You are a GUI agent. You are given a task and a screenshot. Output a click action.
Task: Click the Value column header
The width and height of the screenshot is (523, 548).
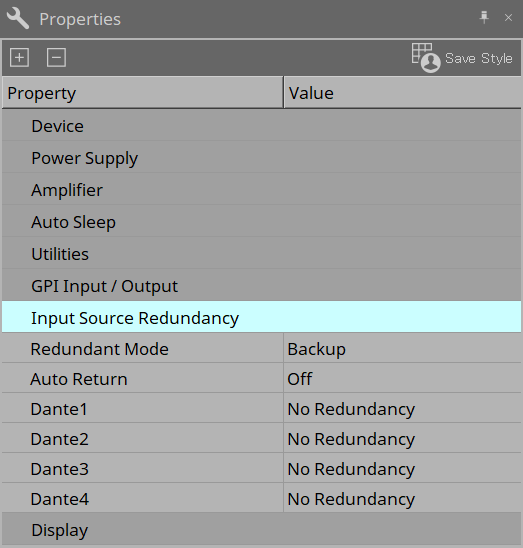(x=402, y=93)
